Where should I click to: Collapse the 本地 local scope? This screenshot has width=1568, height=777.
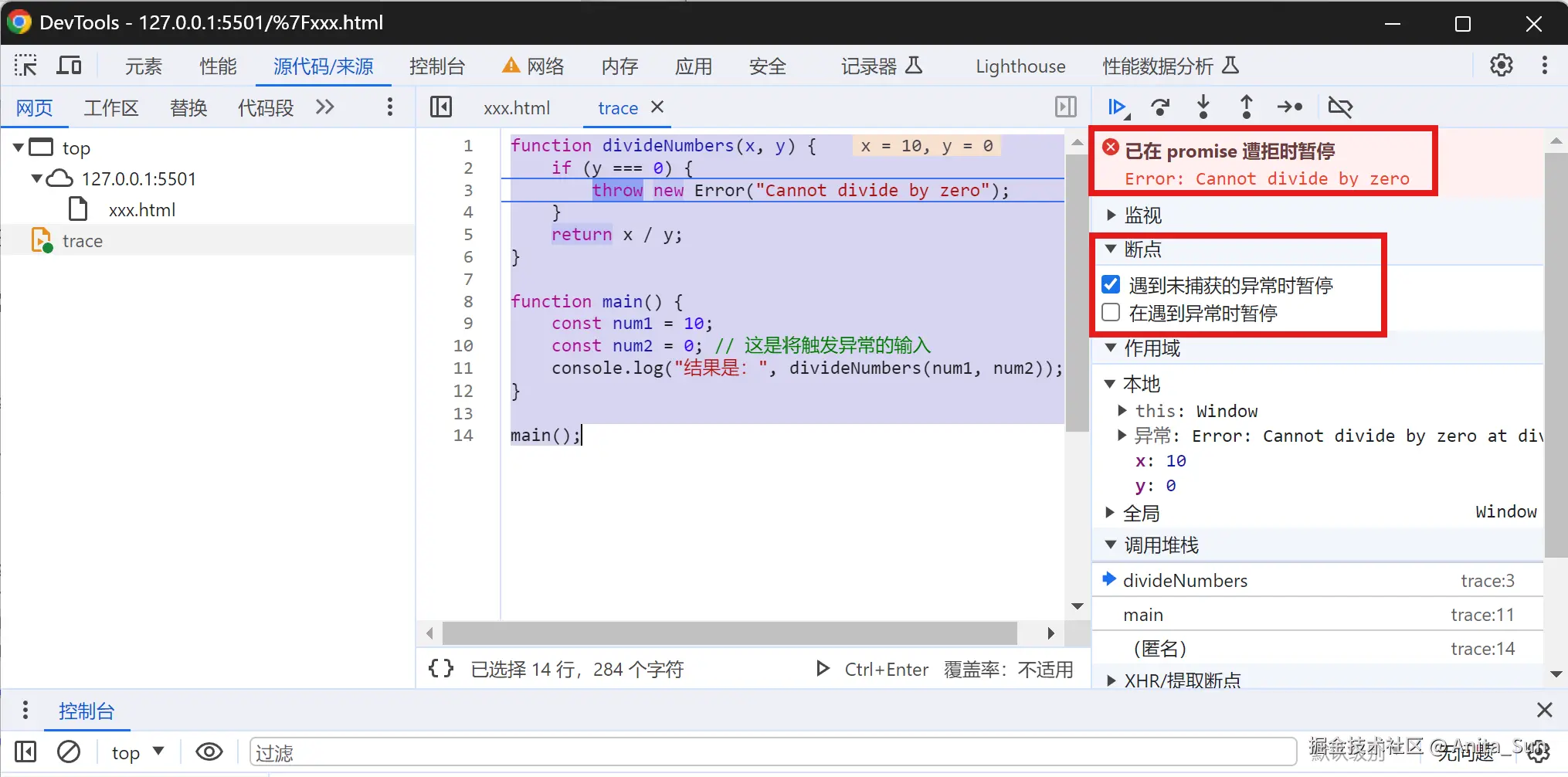1110,383
